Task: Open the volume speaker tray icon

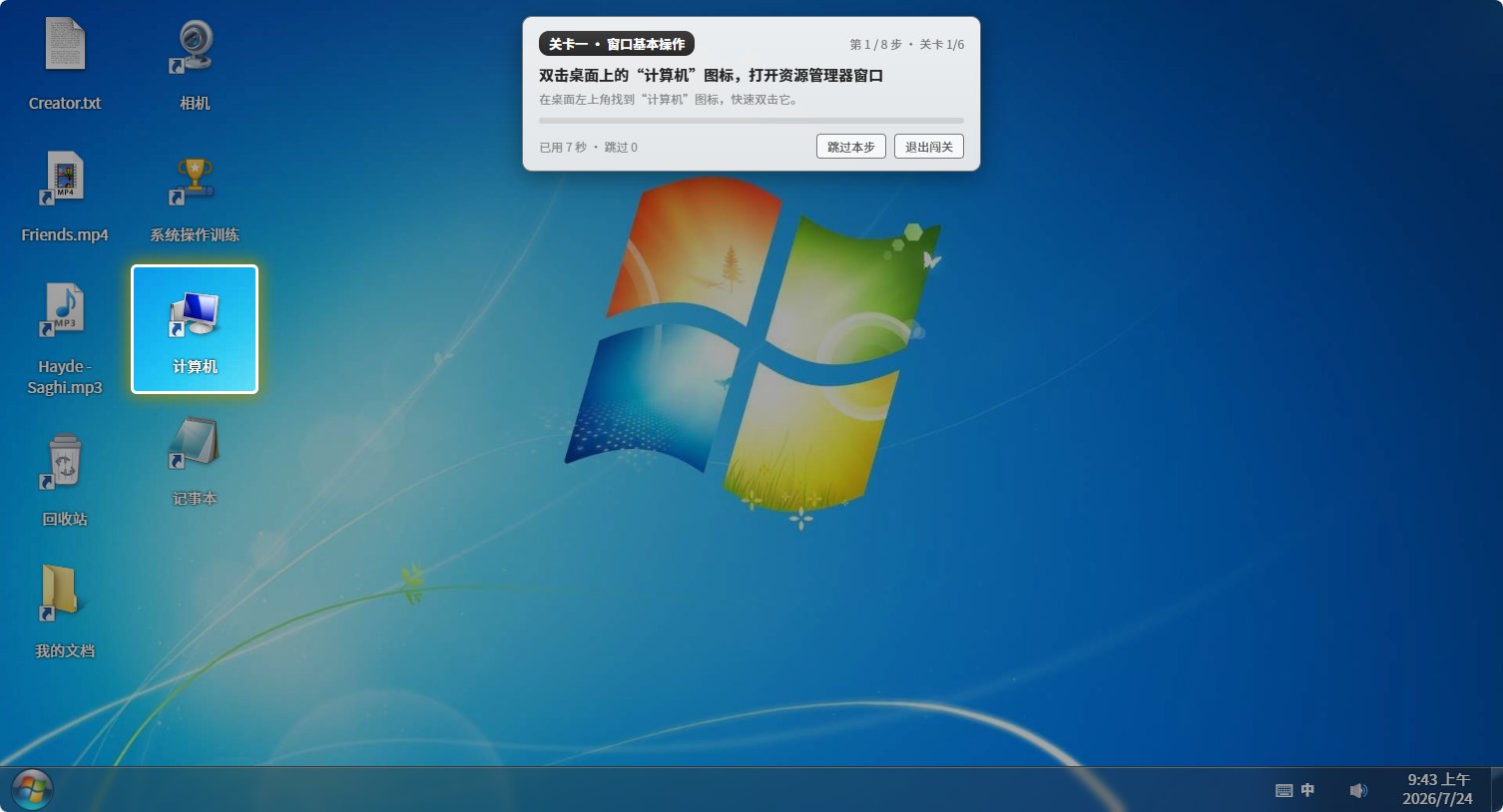Action: point(1358,790)
